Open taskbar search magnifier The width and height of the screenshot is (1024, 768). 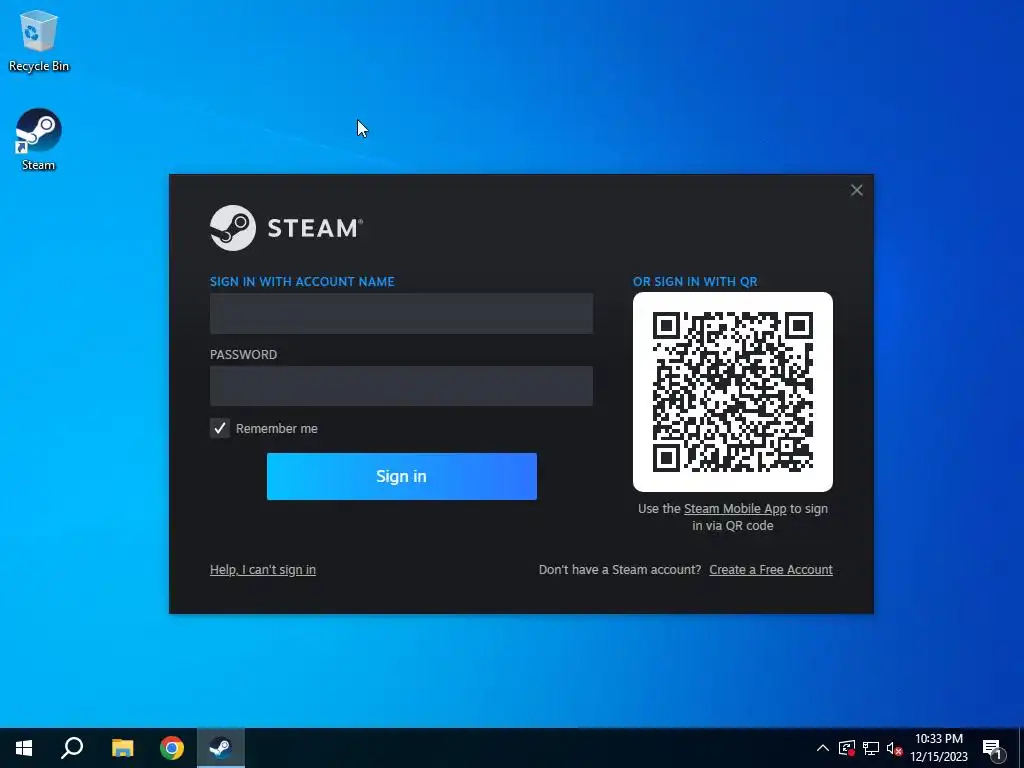pos(72,748)
